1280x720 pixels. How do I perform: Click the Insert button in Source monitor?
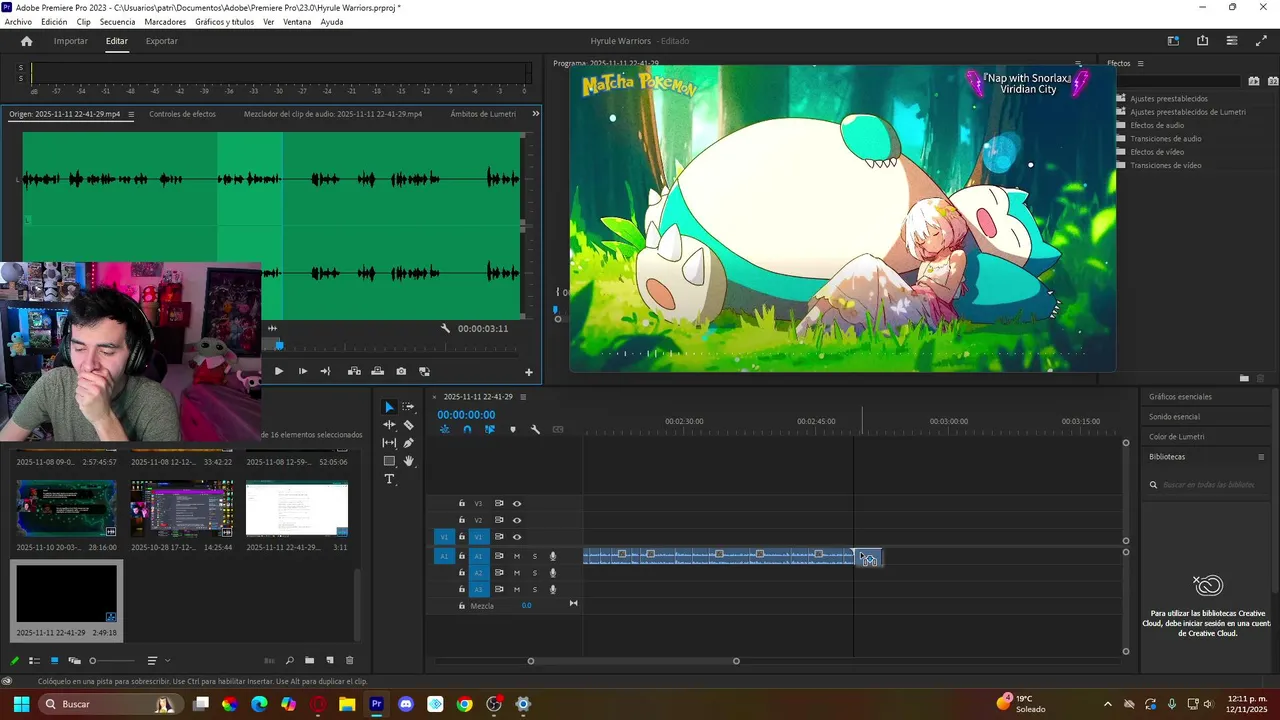[x=354, y=371]
